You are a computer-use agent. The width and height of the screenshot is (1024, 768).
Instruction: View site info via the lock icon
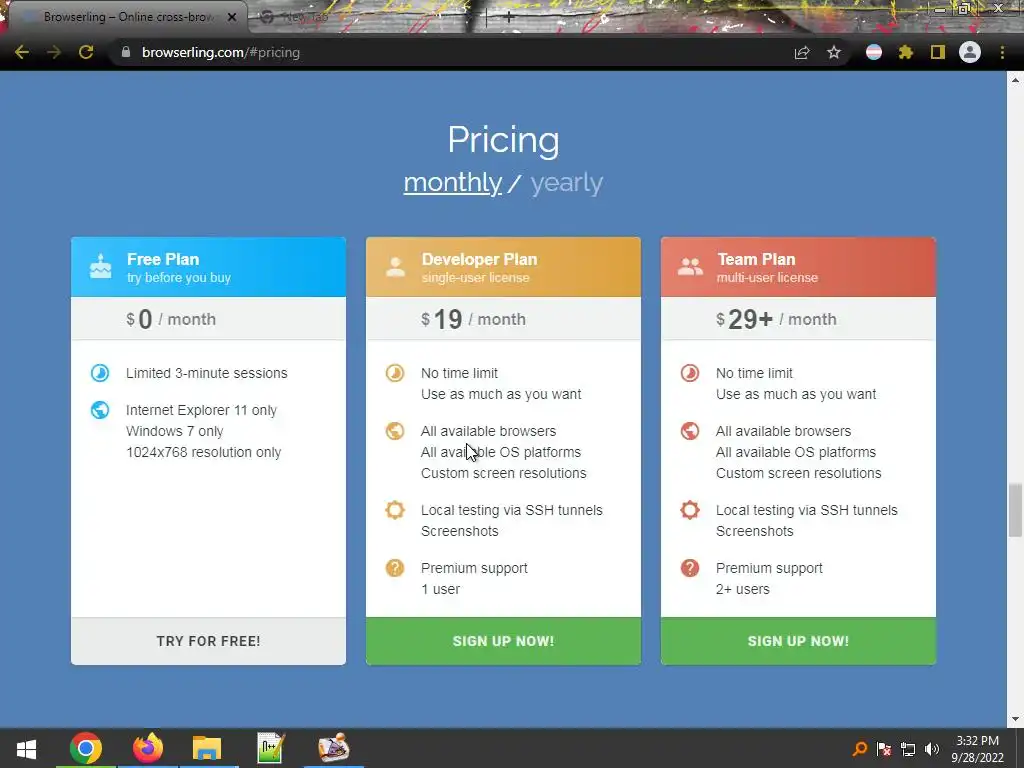(126, 52)
